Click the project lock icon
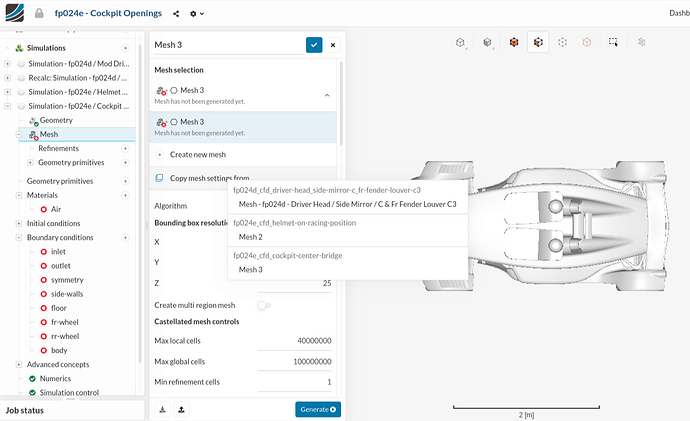The image size is (690, 421). pyautogui.click(x=39, y=13)
